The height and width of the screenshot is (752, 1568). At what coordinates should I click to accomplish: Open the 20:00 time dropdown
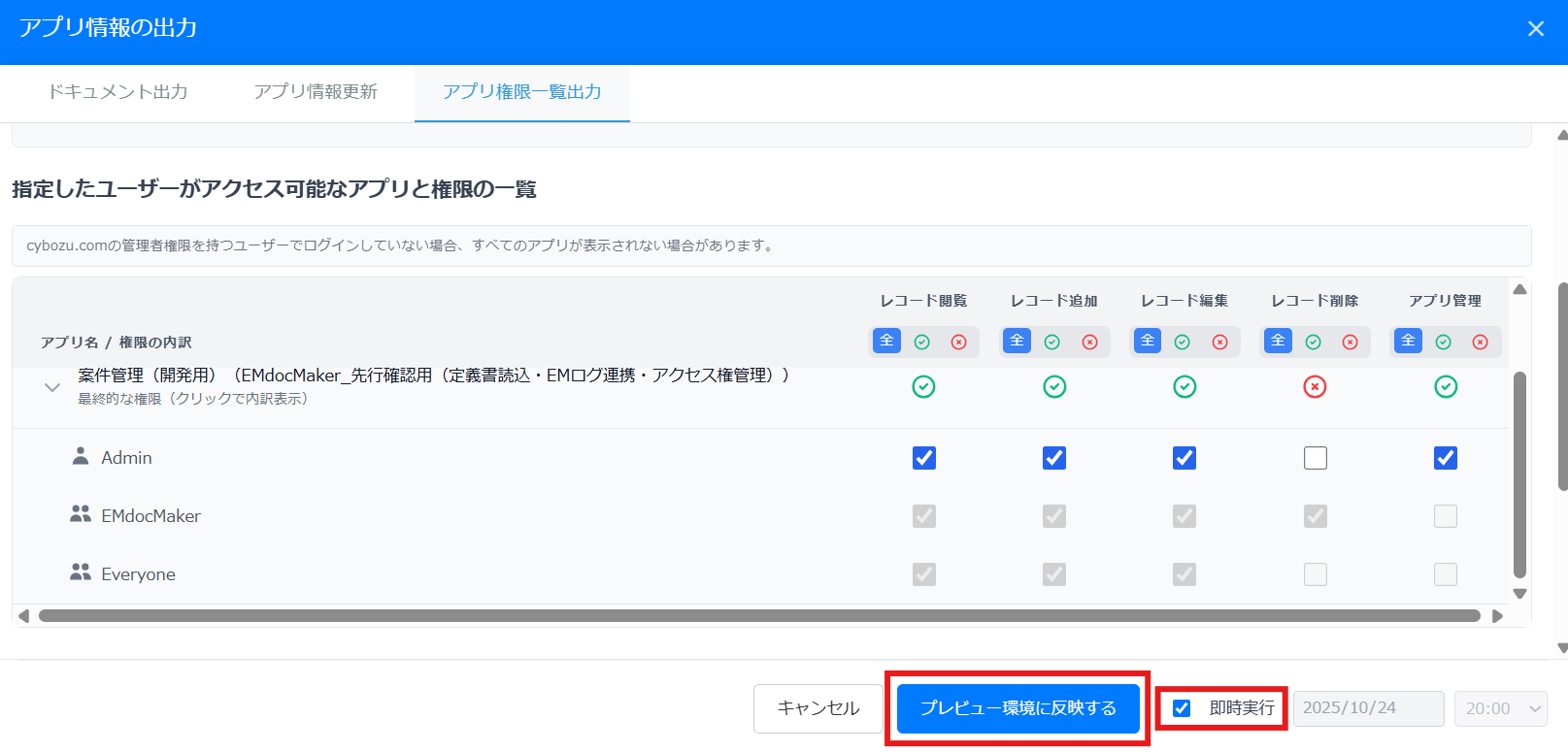(x=1502, y=708)
